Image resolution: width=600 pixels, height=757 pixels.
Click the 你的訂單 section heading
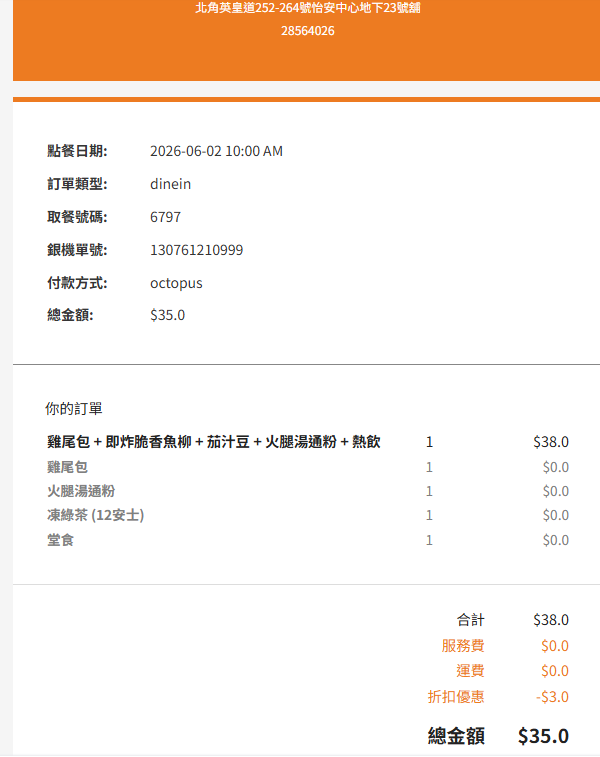tap(74, 408)
